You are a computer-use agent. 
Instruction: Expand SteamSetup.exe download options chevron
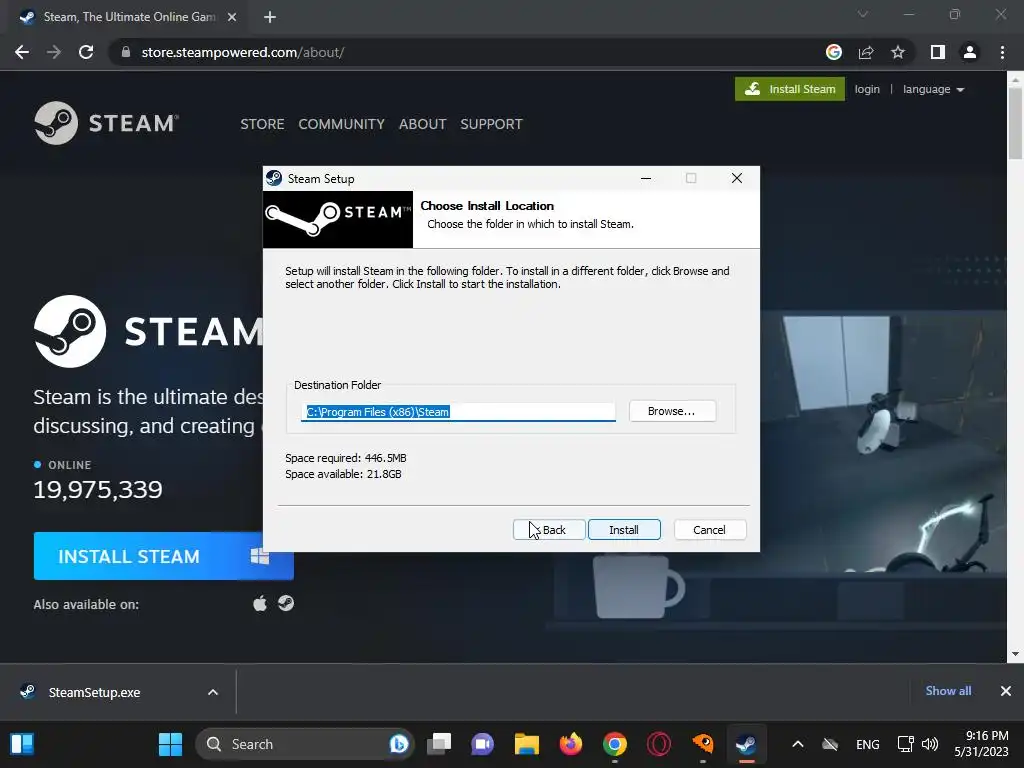click(x=213, y=692)
